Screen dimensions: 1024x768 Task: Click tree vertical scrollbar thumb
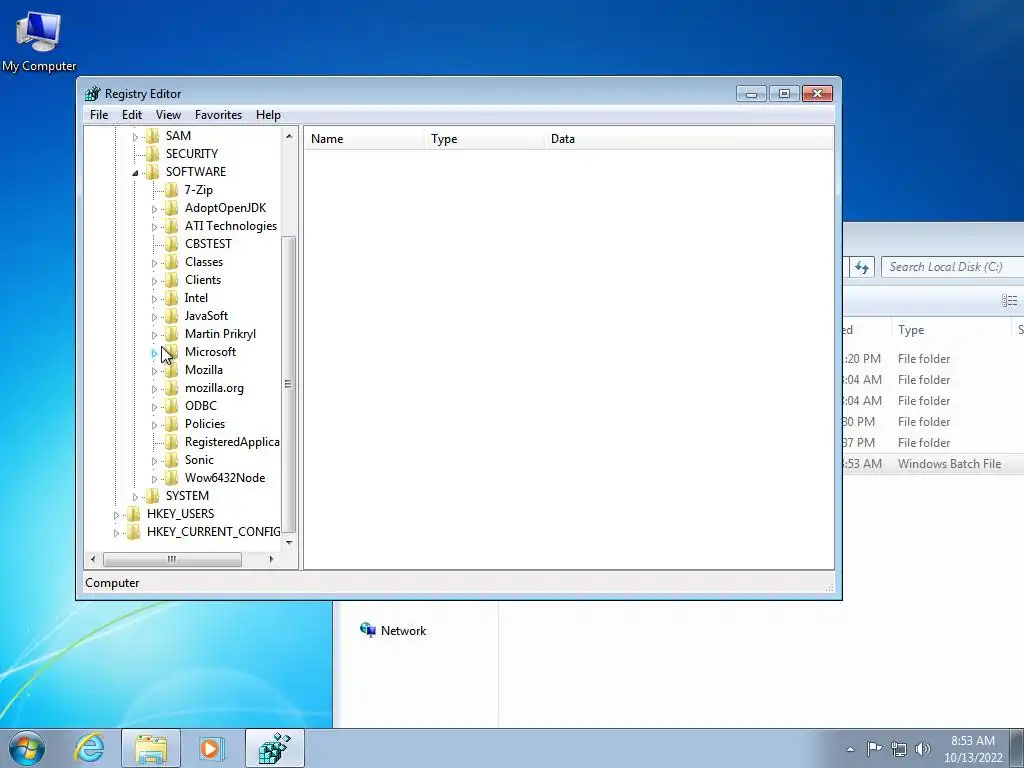[289, 384]
